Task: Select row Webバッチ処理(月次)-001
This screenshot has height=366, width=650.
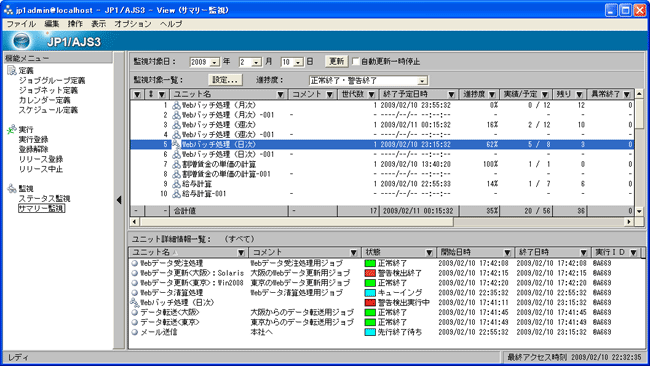Action: pyautogui.click(x=382, y=115)
